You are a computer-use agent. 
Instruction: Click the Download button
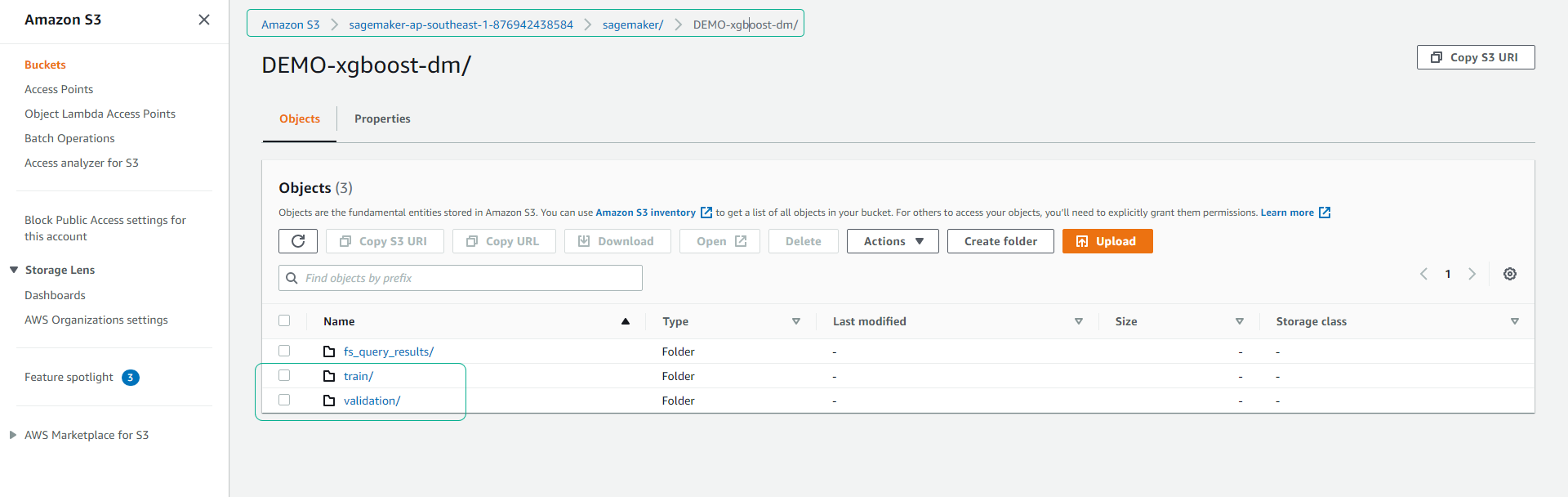(617, 241)
